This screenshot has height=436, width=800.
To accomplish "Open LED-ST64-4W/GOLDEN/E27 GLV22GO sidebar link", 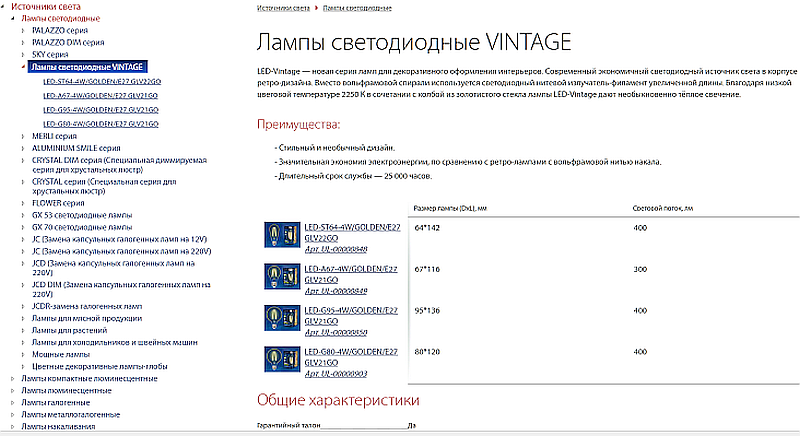I will coord(102,82).
